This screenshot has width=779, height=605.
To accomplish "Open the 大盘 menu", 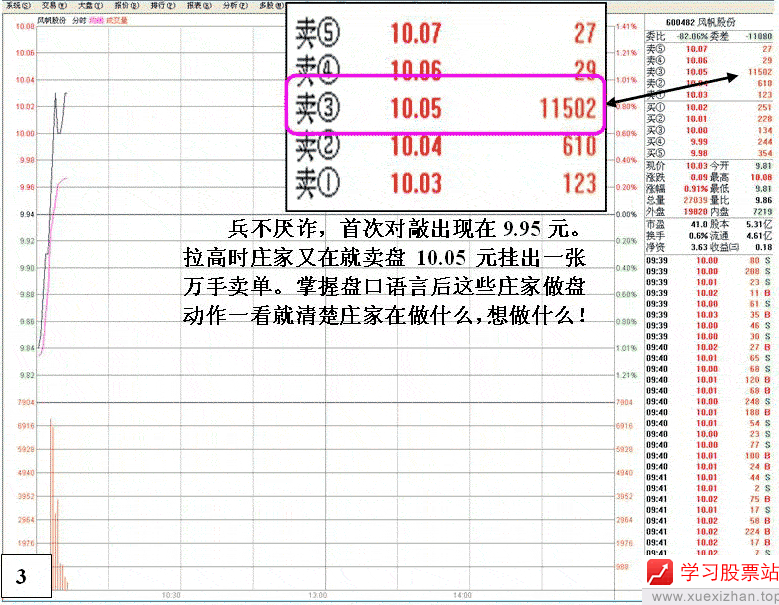I will coord(90,5).
